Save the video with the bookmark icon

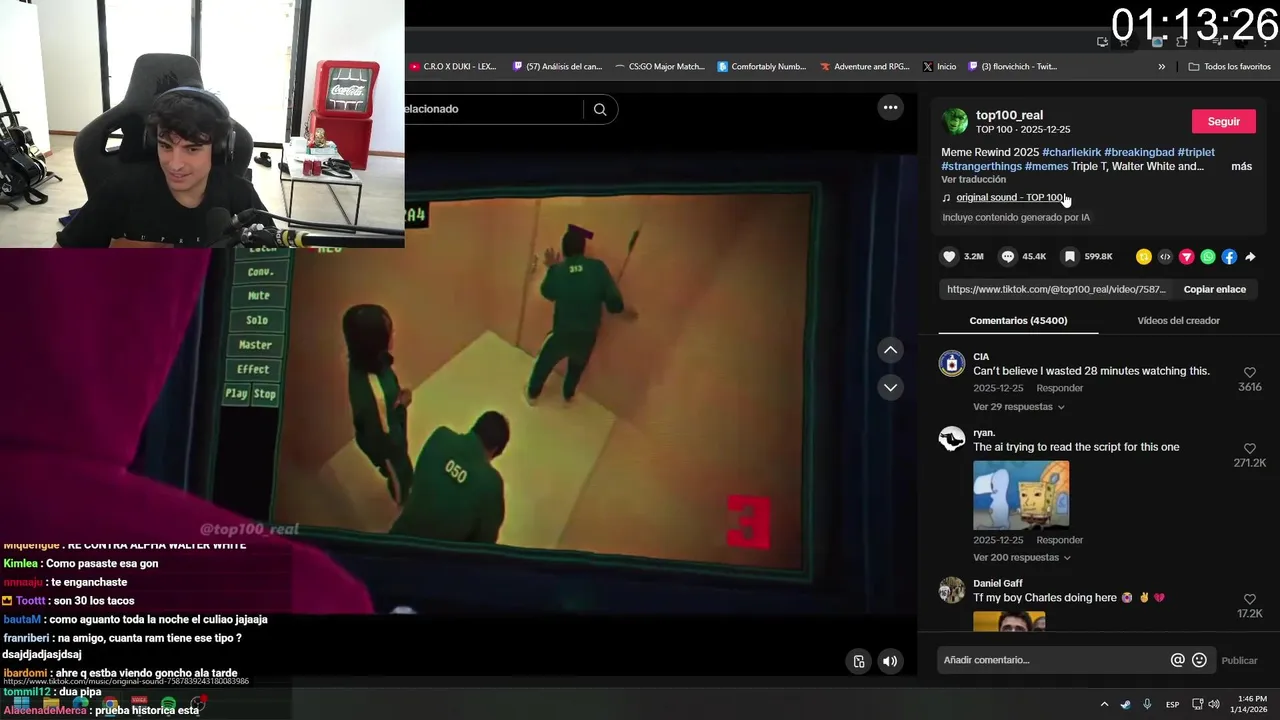[1070, 257]
